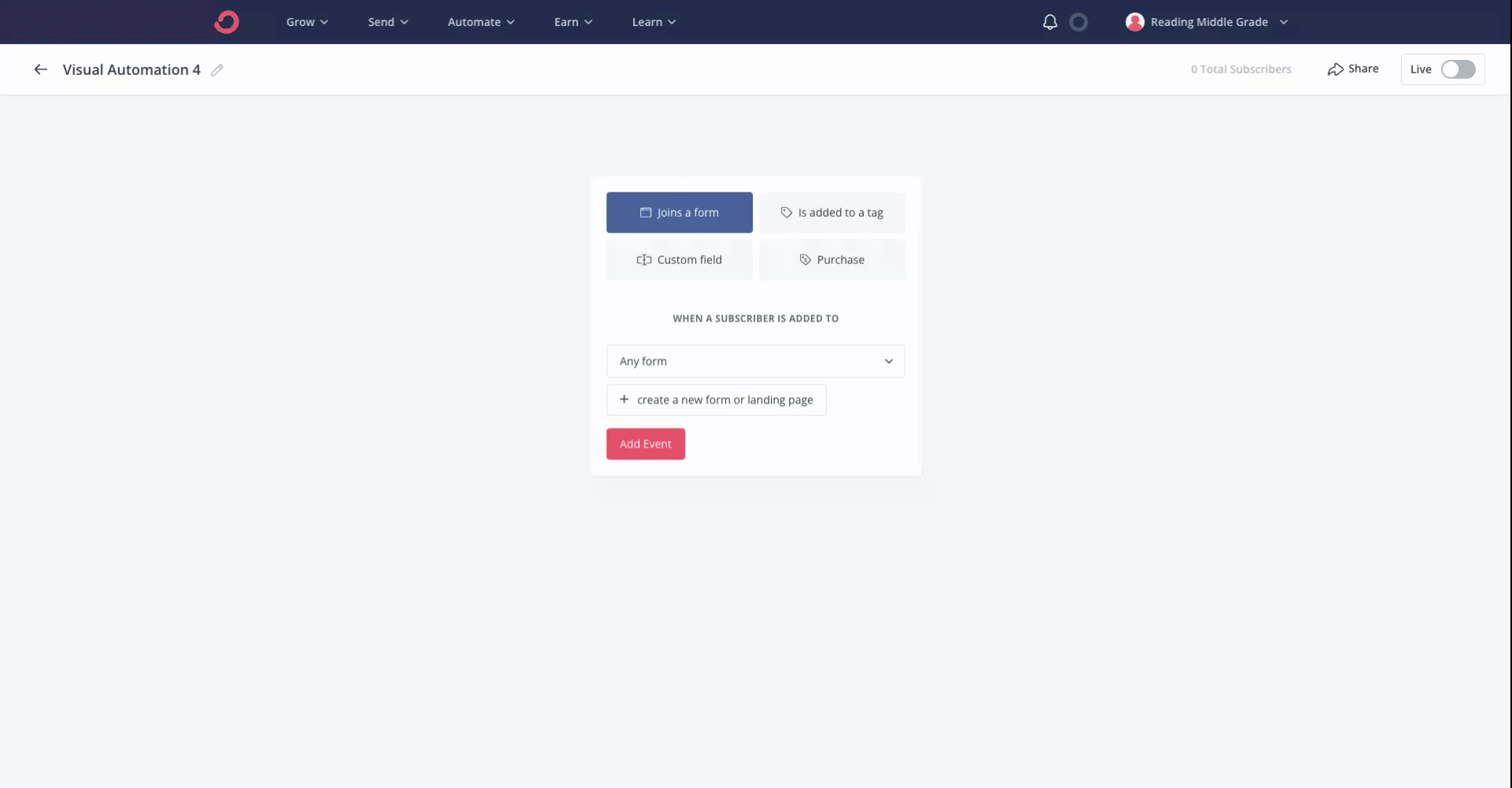The image size is (1512, 788).
Task: Open the Send menu
Action: pos(388,22)
